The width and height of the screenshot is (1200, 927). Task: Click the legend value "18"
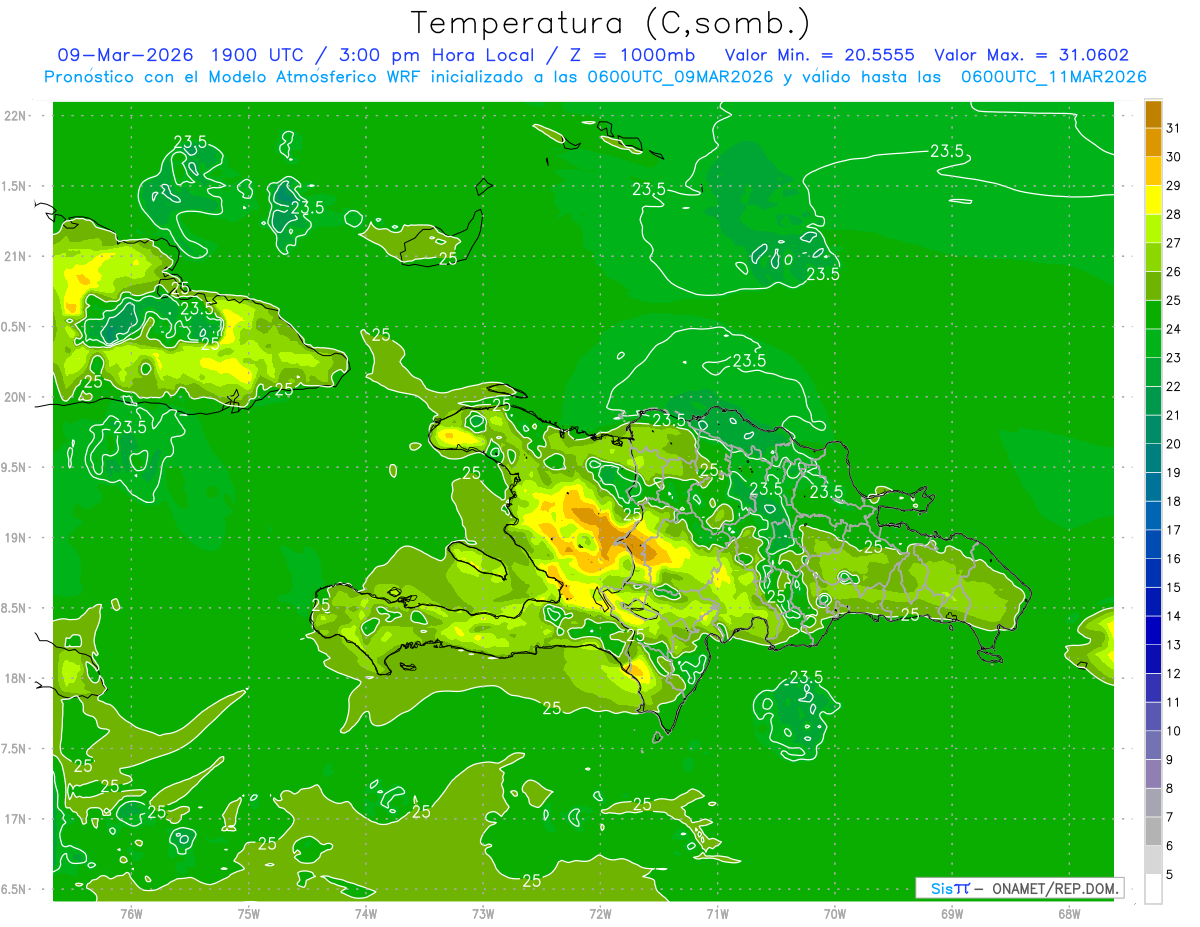point(1173,501)
